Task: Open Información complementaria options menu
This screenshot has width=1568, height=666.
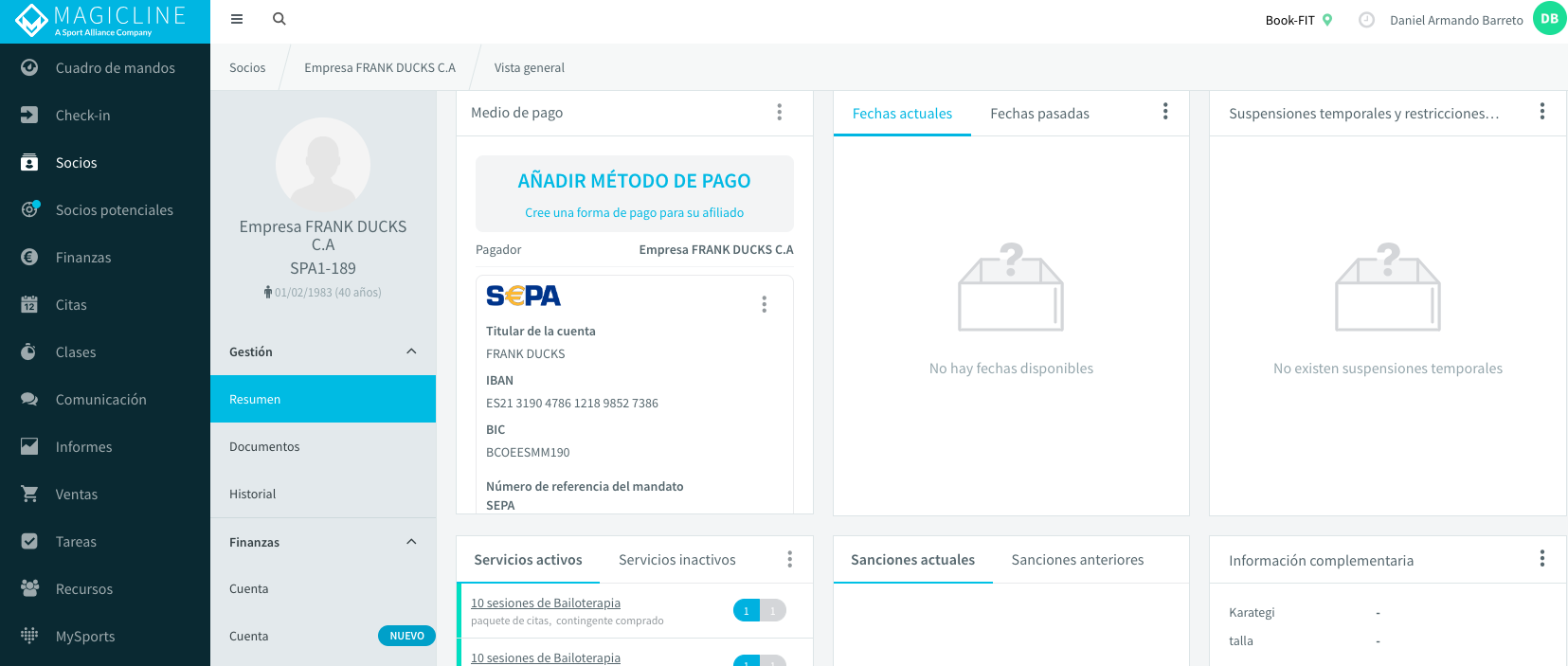Action: pos(1542,558)
